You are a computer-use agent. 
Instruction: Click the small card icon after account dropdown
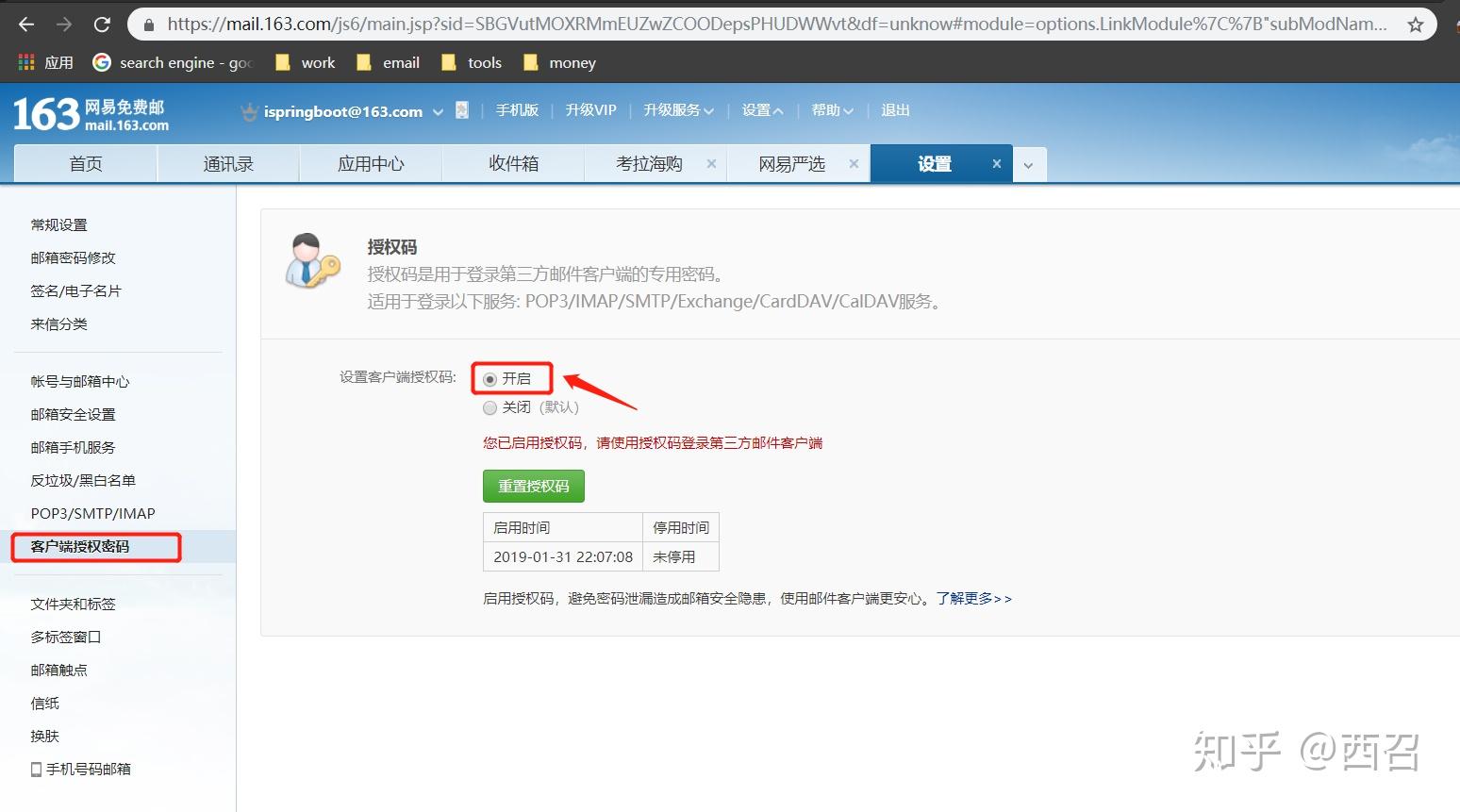click(x=462, y=110)
